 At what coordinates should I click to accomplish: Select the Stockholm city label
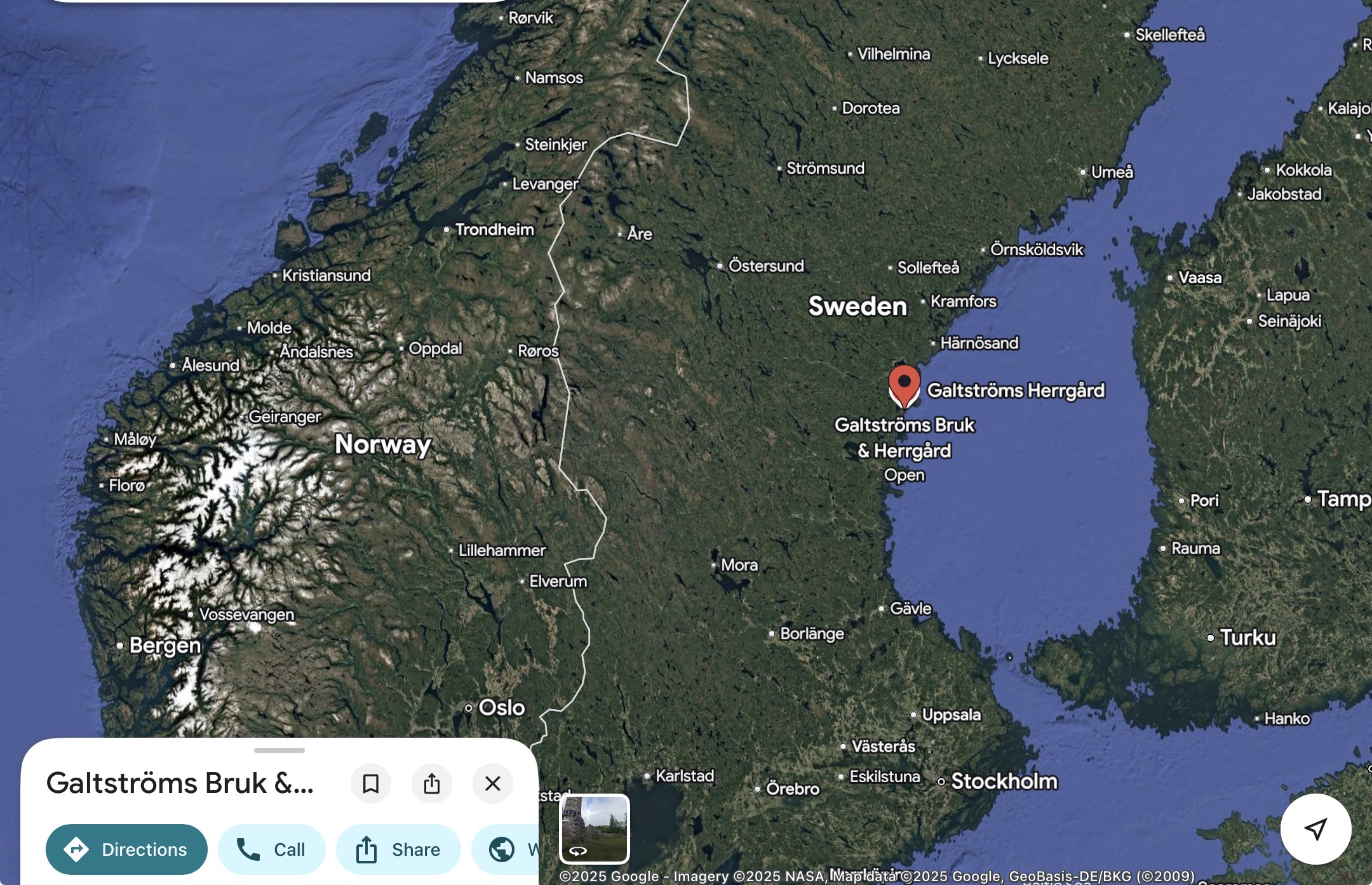tap(1004, 782)
